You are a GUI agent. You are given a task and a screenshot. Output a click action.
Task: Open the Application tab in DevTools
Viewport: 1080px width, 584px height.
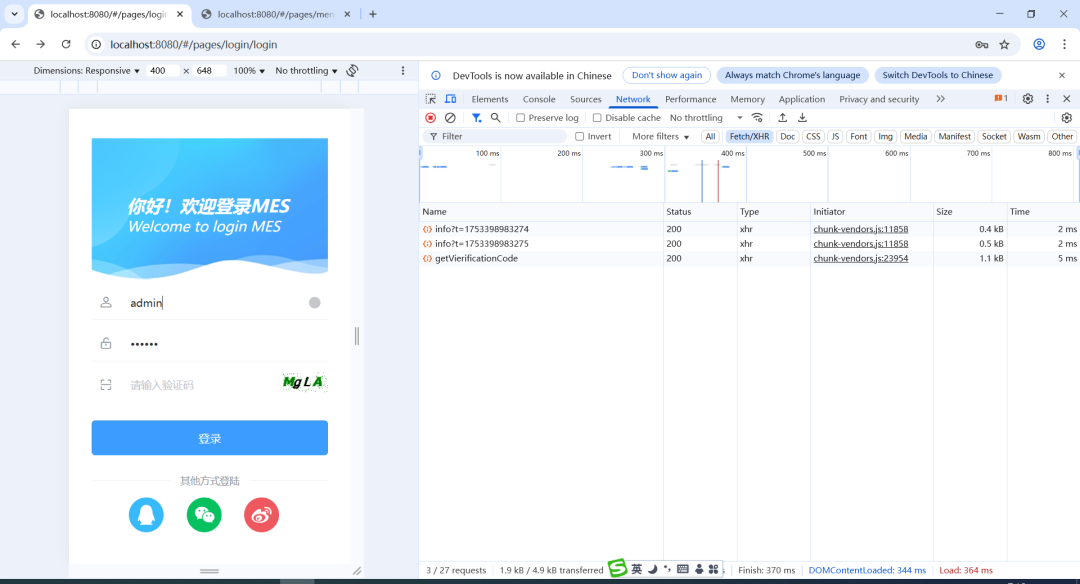[801, 99]
